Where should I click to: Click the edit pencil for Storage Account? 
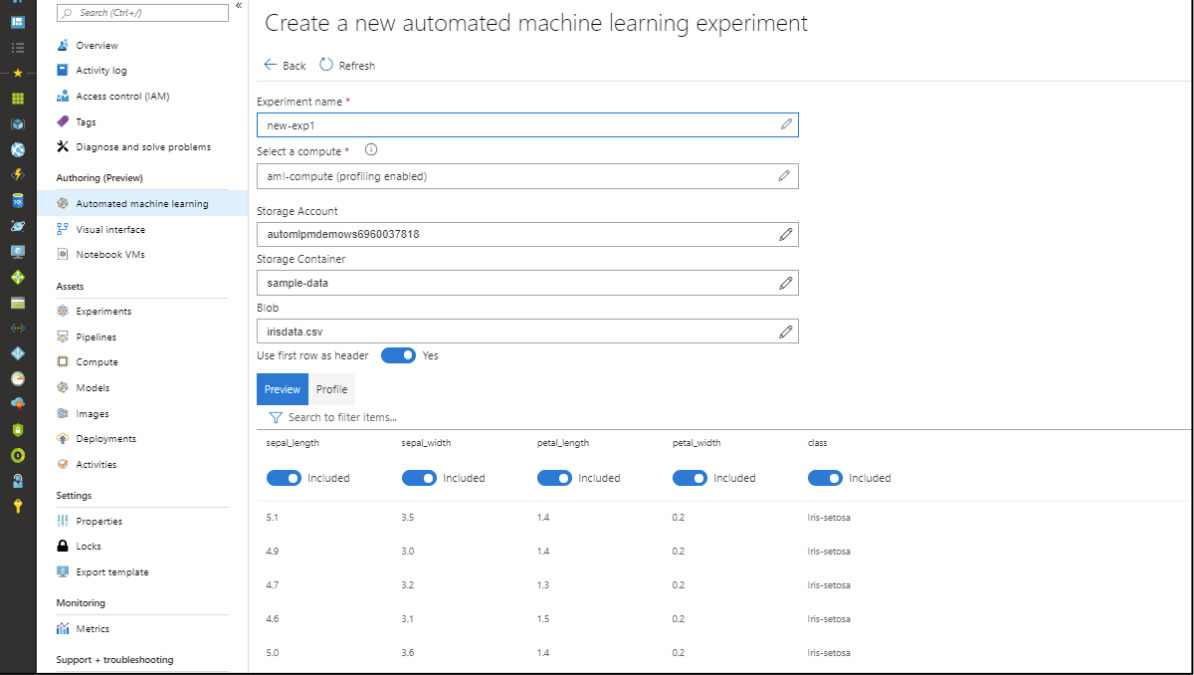pos(786,234)
